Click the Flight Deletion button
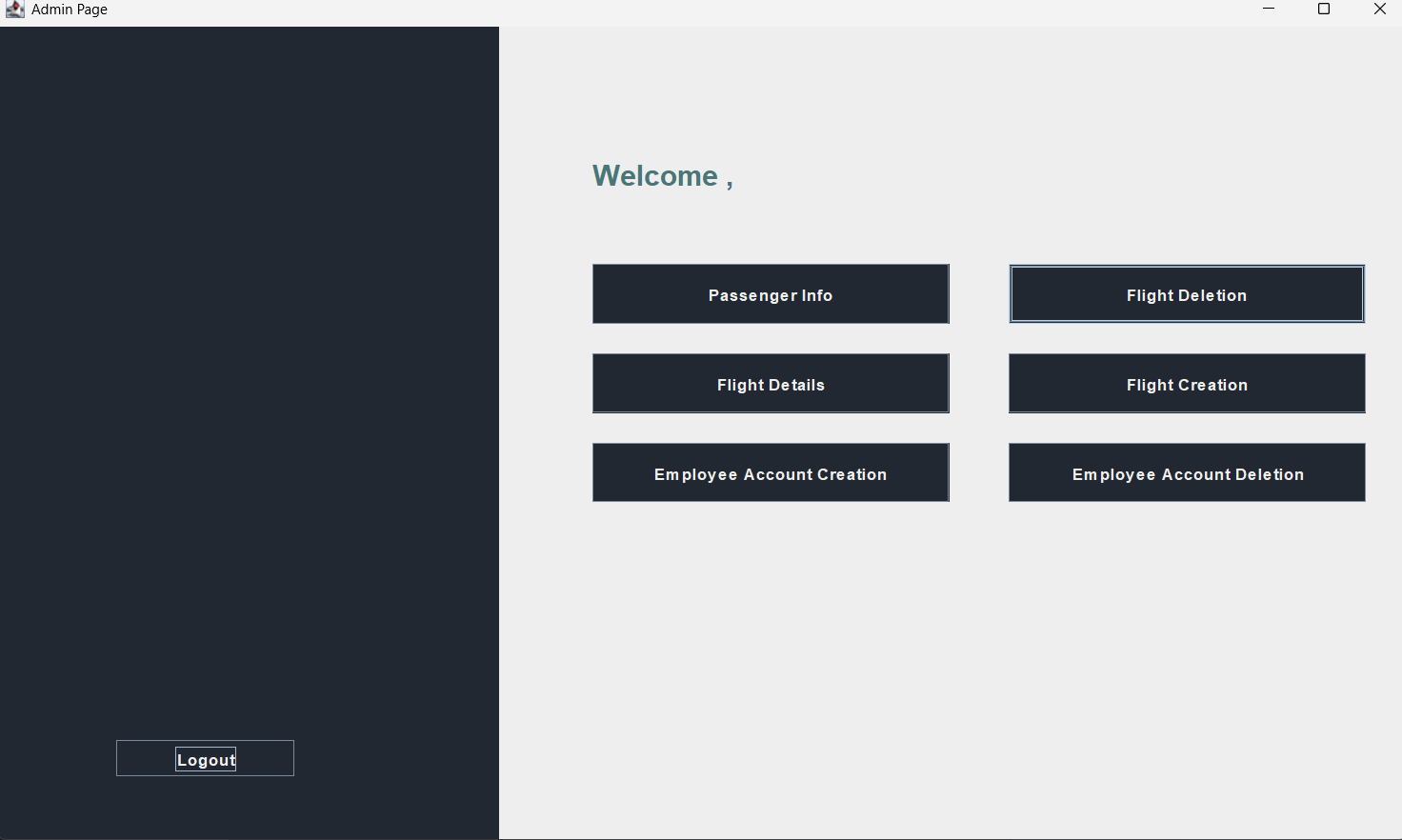Image resolution: width=1402 pixels, height=840 pixels. [x=1187, y=294]
